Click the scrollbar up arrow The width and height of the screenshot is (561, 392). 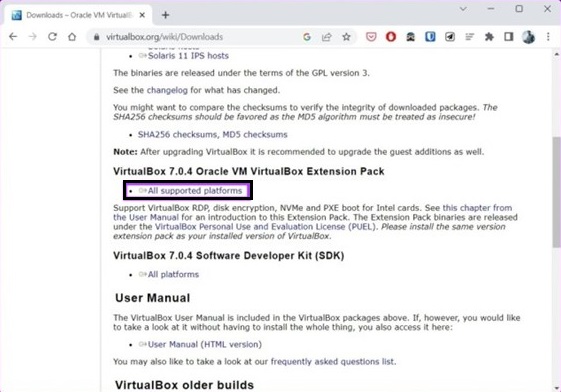click(556, 54)
